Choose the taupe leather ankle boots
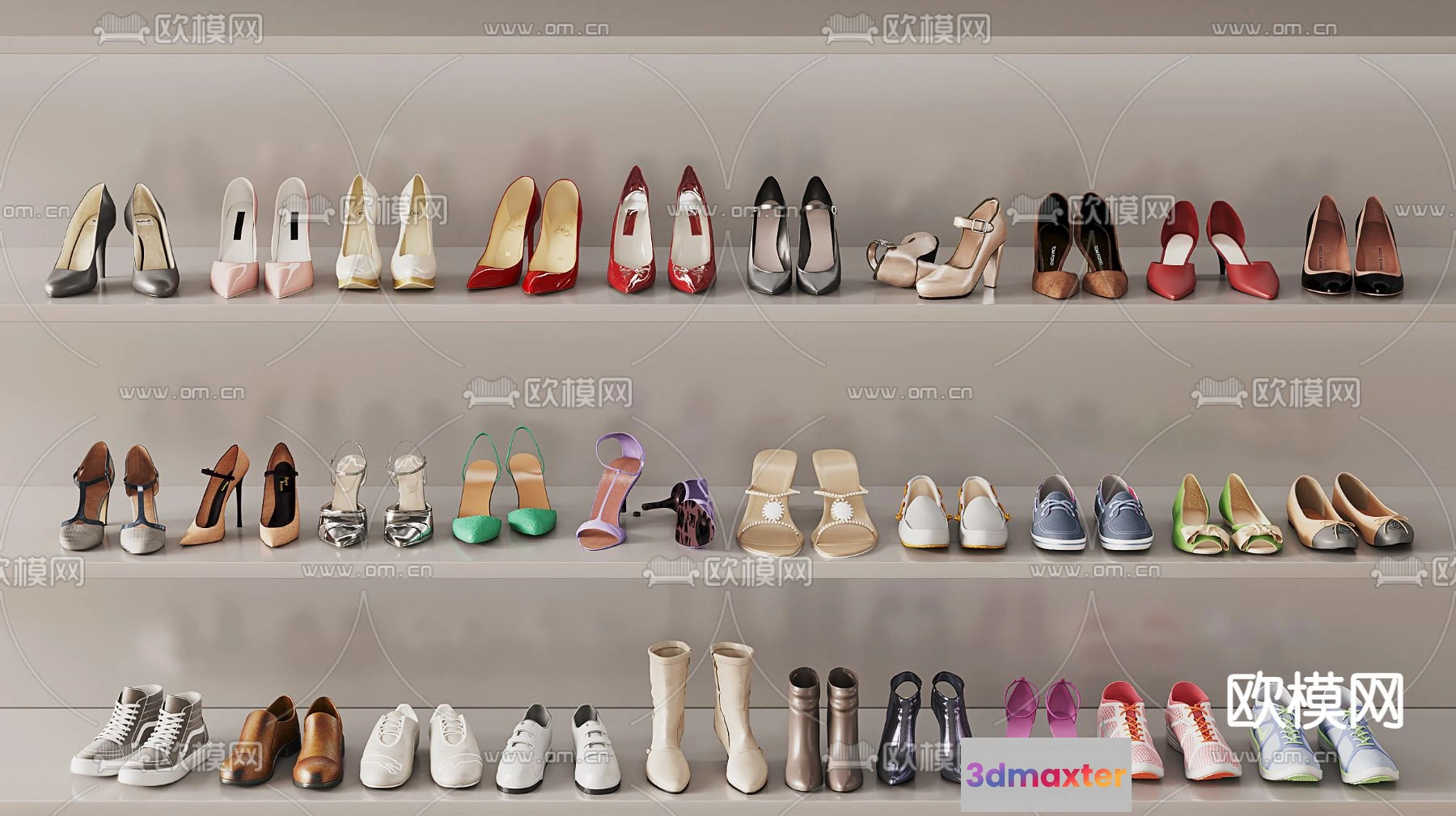Image resolution: width=1456 pixels, height=816 pixels. tap(824, 730)
